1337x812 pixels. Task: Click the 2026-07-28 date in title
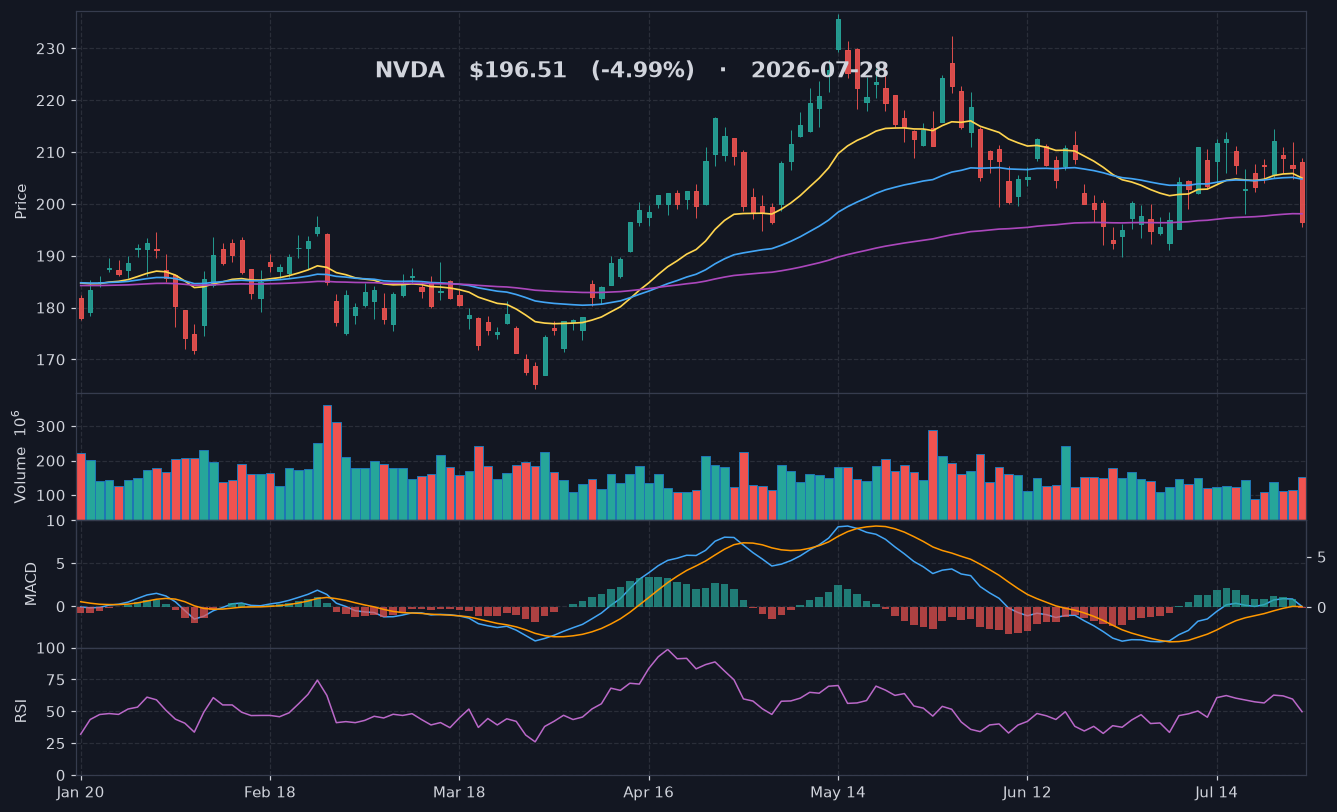tap(819, 71)
